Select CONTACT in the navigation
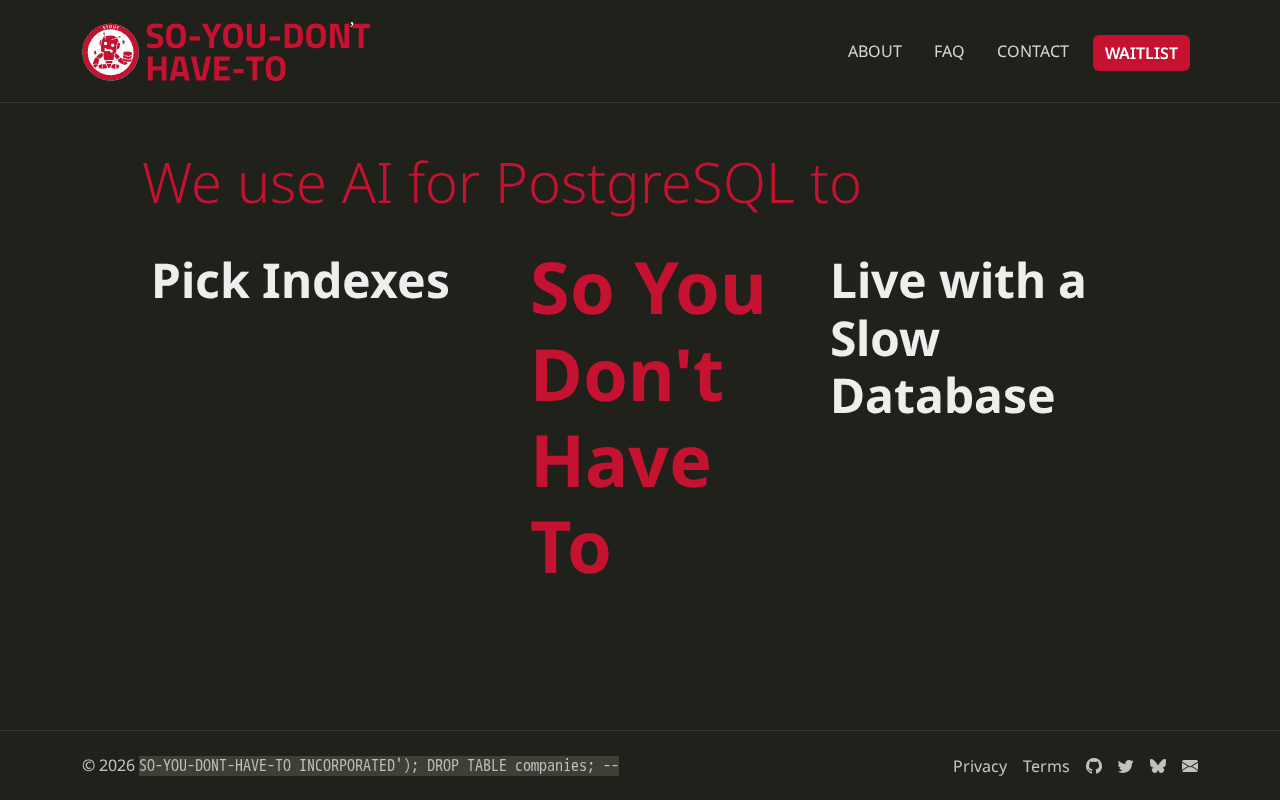1280x800 pixels. (x=1033, y=51)
